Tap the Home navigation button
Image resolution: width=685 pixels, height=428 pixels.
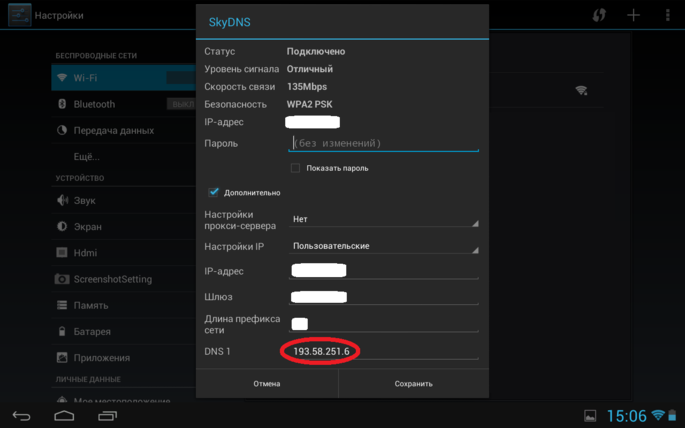(64, 416)
